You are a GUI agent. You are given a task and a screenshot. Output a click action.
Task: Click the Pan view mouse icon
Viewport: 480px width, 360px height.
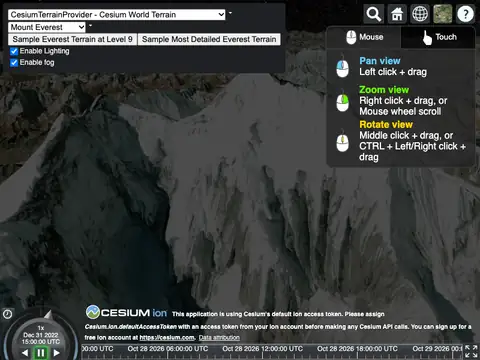[342, 66]
